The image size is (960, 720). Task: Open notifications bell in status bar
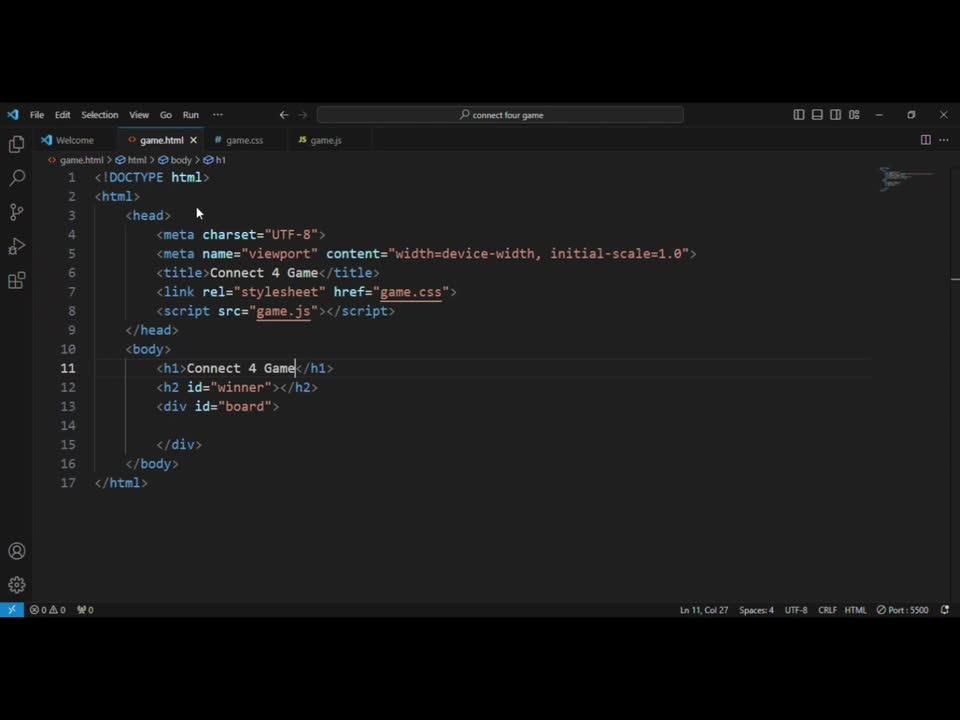[x=945, y=610]
